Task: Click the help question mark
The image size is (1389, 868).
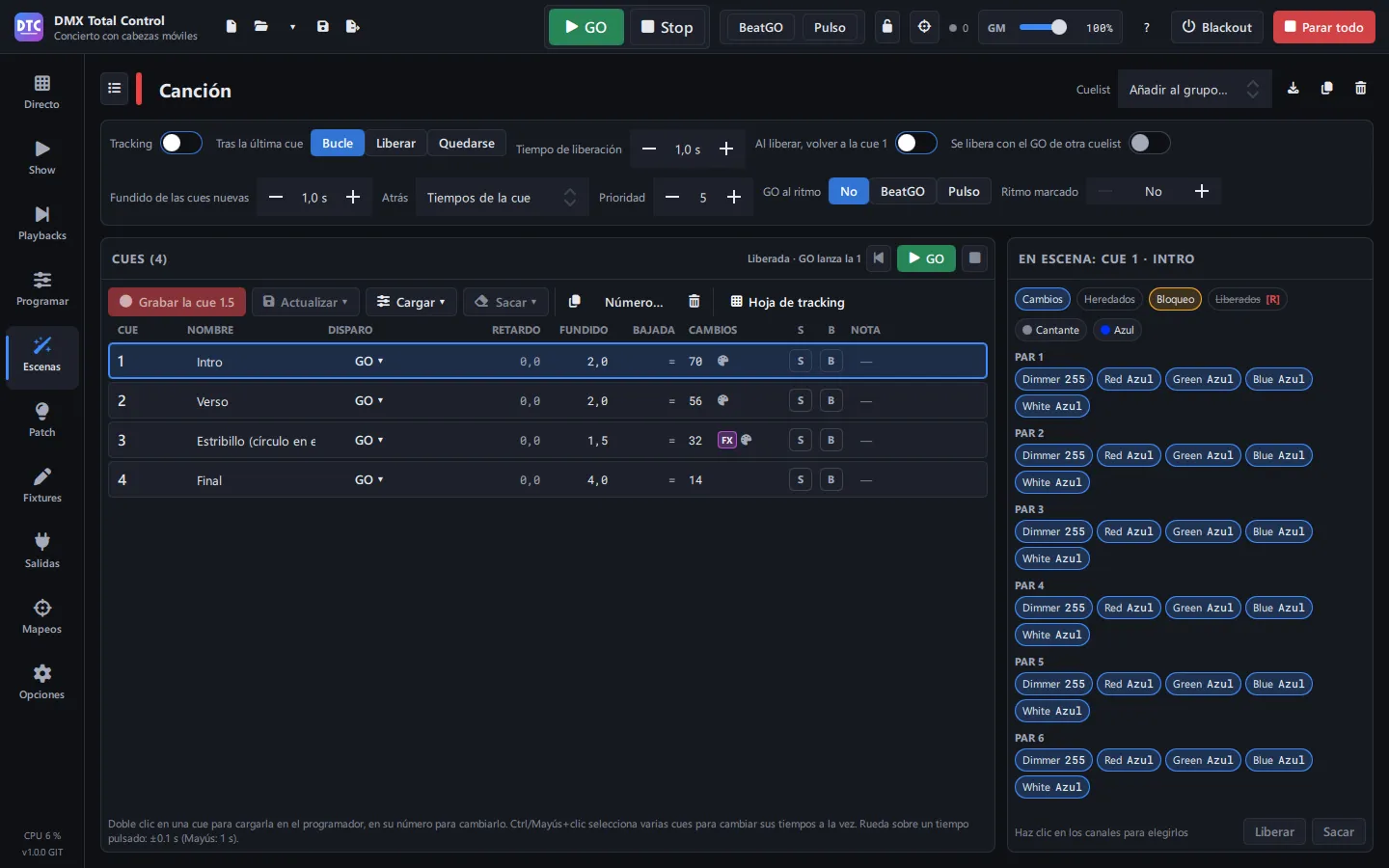Action: [x=1147, y=28]
